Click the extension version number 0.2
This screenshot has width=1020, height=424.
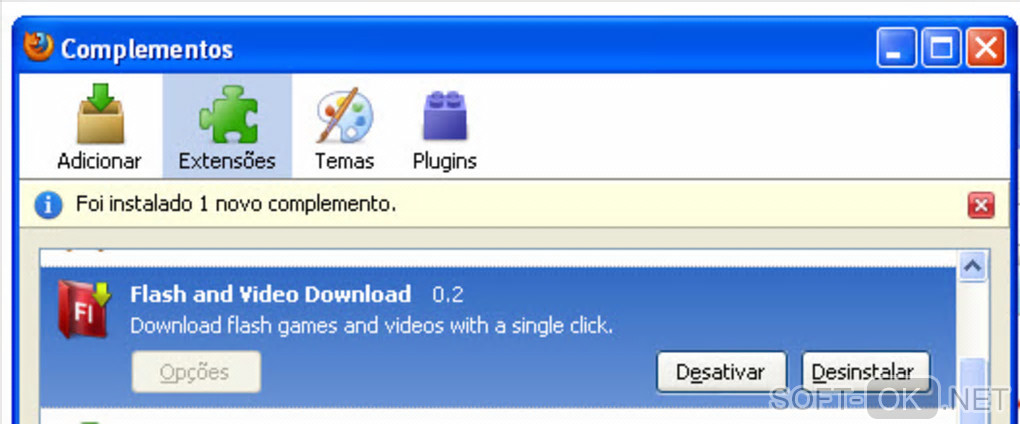448,295
